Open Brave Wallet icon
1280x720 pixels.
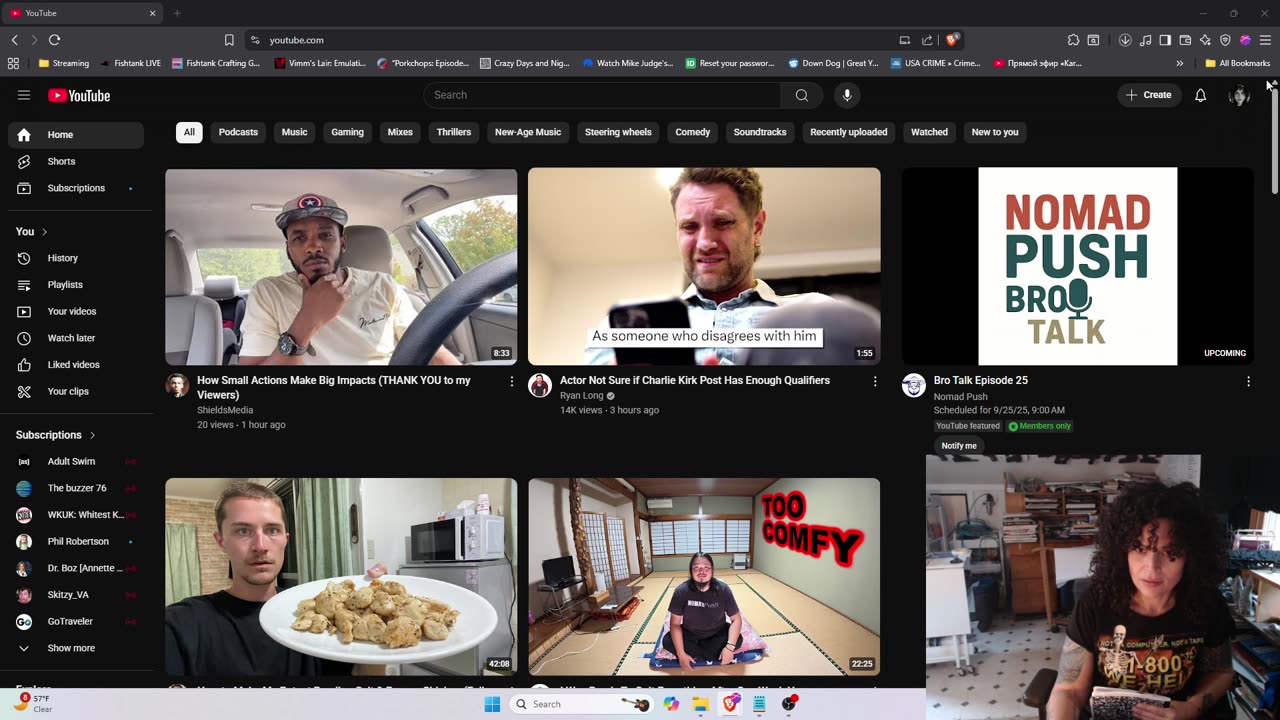point(1185,40)
